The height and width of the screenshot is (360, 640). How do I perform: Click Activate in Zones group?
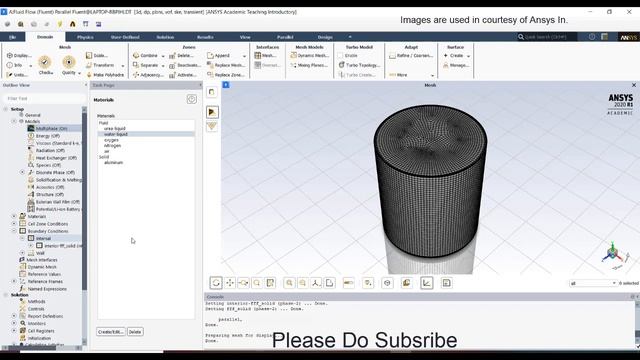(182, 75)
